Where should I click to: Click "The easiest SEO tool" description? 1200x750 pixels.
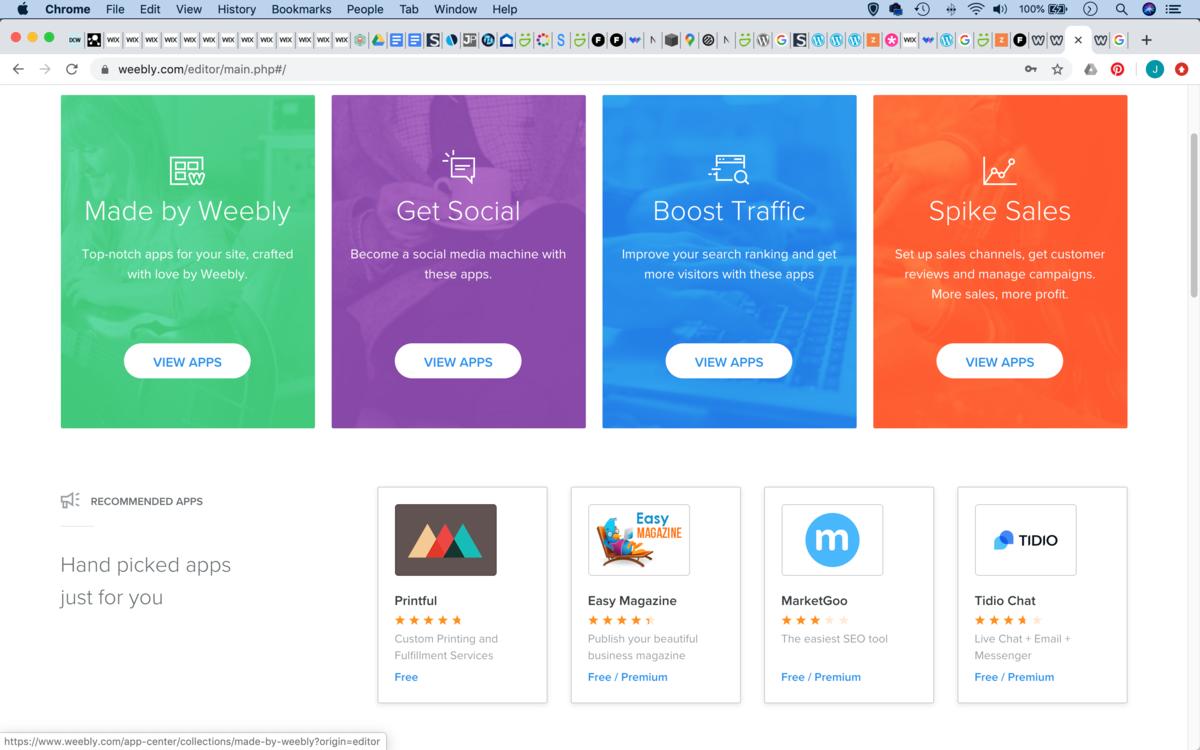(x=834, y=638)
